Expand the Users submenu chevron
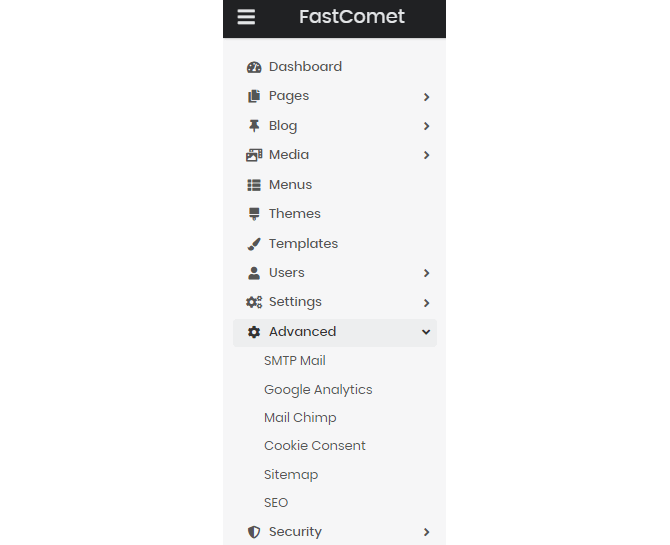The height and width of the screenshot is (545, 670). [427, 273]
